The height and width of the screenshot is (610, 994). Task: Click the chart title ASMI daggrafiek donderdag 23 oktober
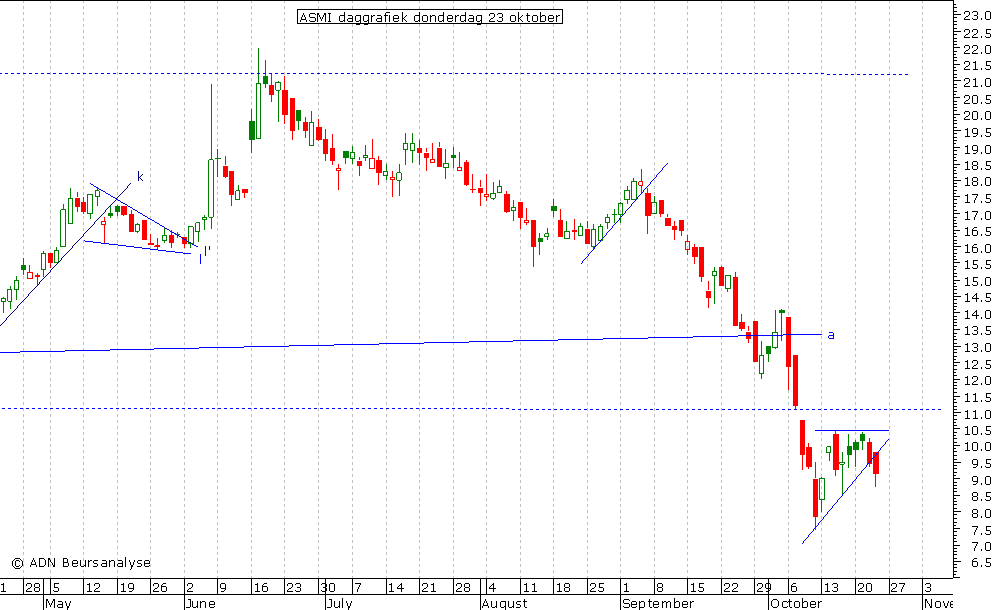(430, 17)
